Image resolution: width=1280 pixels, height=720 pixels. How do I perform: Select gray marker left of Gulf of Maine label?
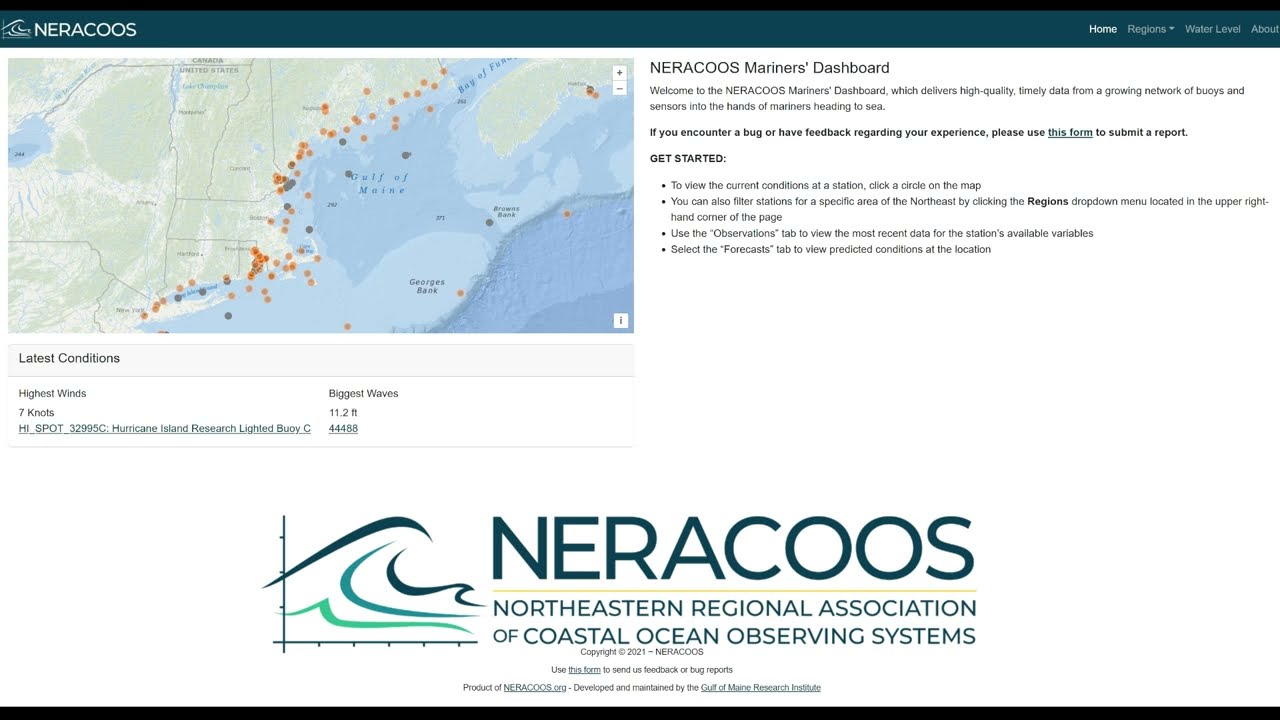[349, 174]
